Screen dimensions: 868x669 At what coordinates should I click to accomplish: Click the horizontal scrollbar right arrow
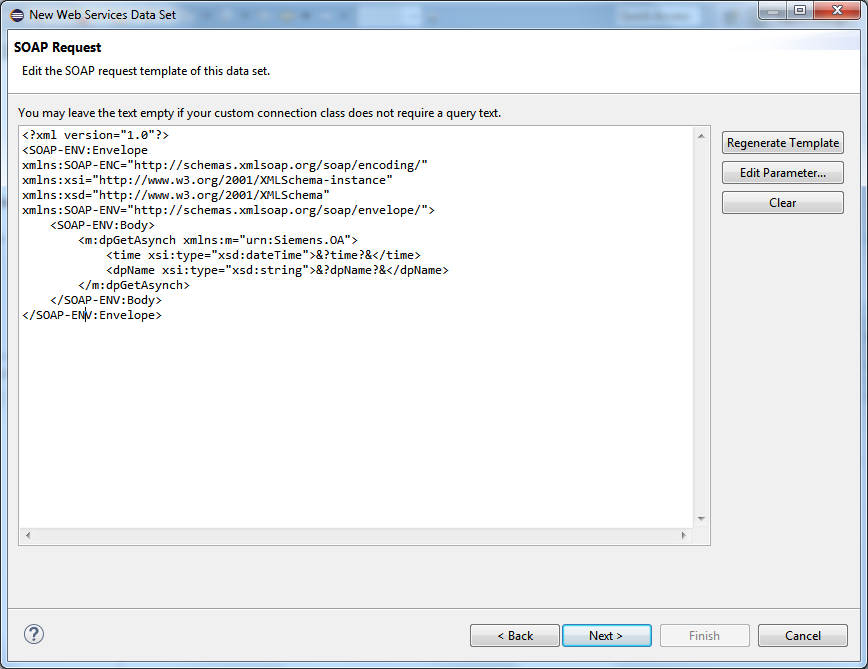(684, 536)
